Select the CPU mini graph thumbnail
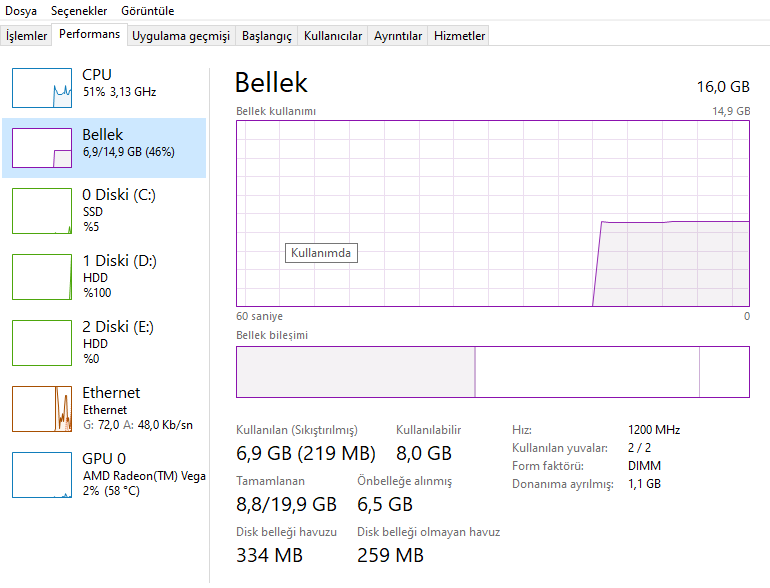Screen dimensions: 770x588 (x=42, y=88)
